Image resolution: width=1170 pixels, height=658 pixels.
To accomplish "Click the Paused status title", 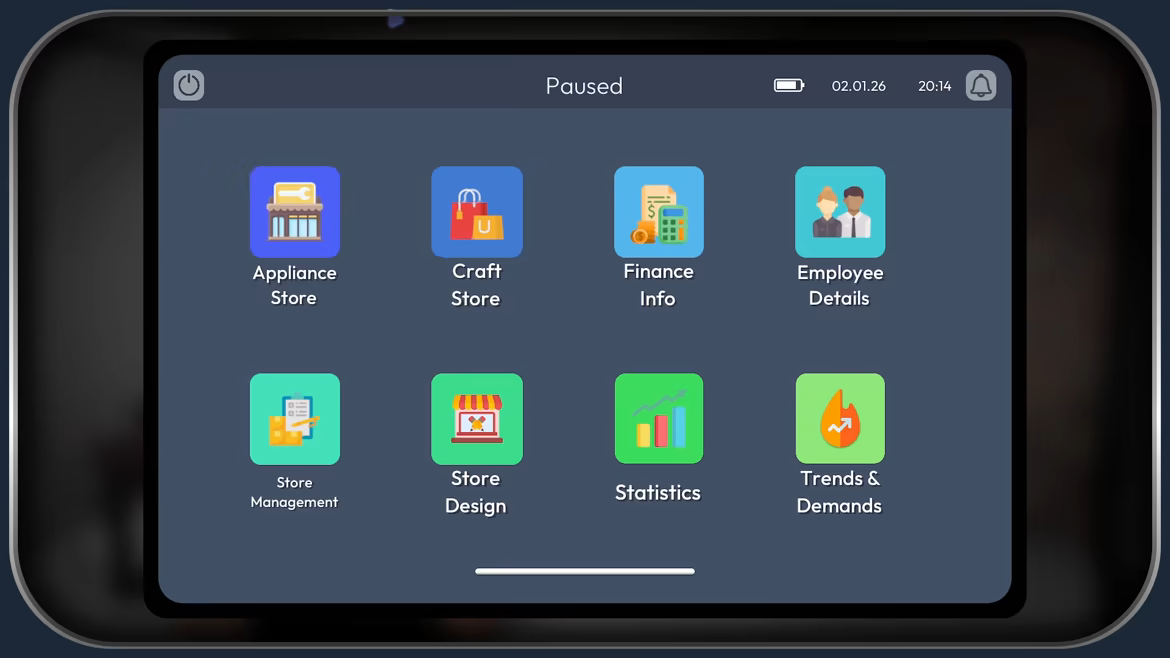I will tap(584, 86).
